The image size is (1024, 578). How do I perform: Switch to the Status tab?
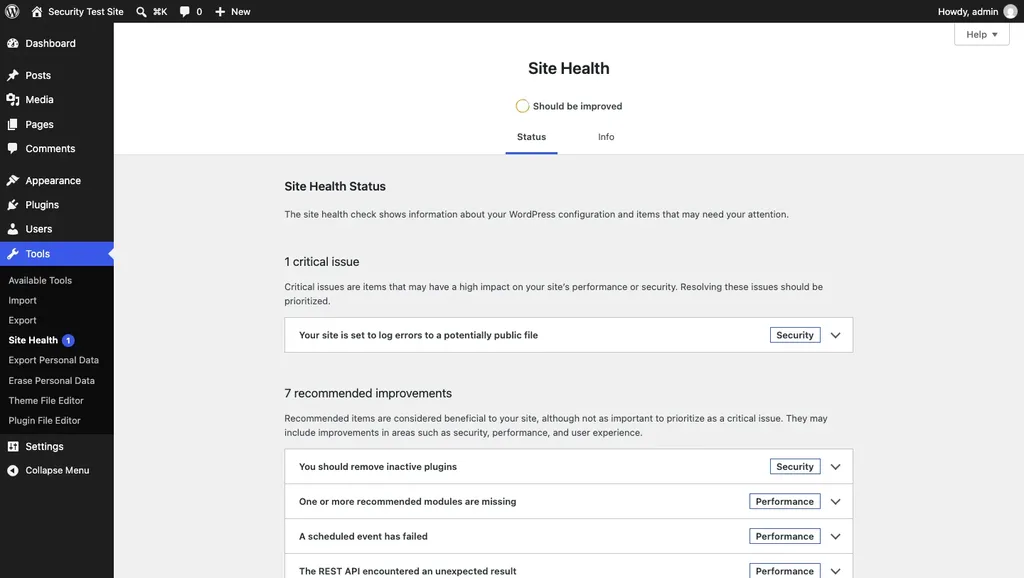tap(531, 136)
